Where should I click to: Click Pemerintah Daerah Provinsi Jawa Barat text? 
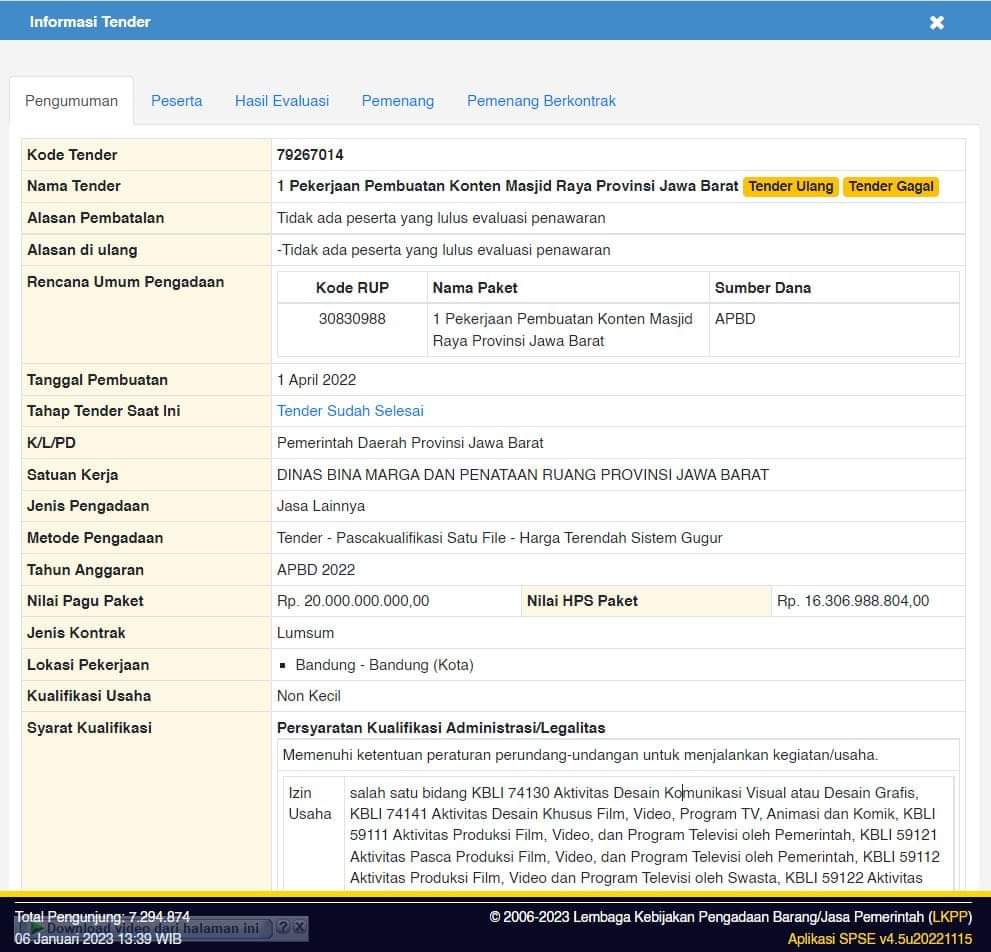[x=410, y=443]
